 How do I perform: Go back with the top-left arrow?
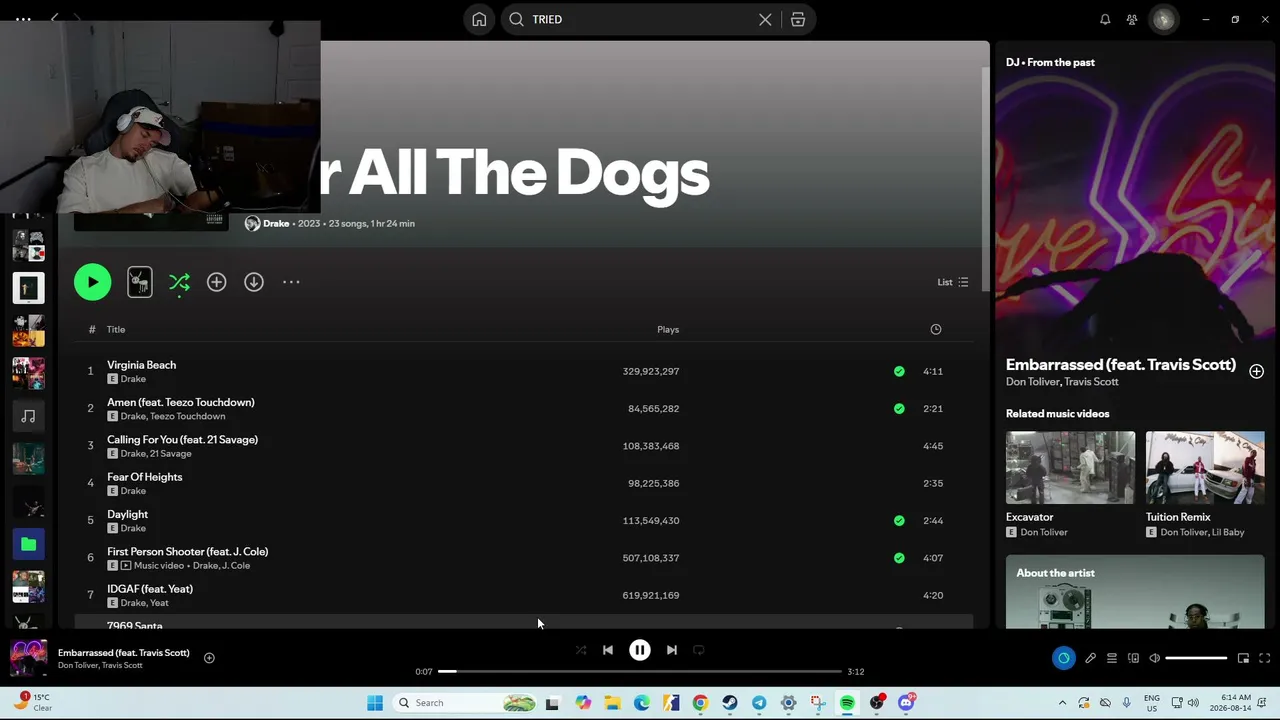click(55, 19)
